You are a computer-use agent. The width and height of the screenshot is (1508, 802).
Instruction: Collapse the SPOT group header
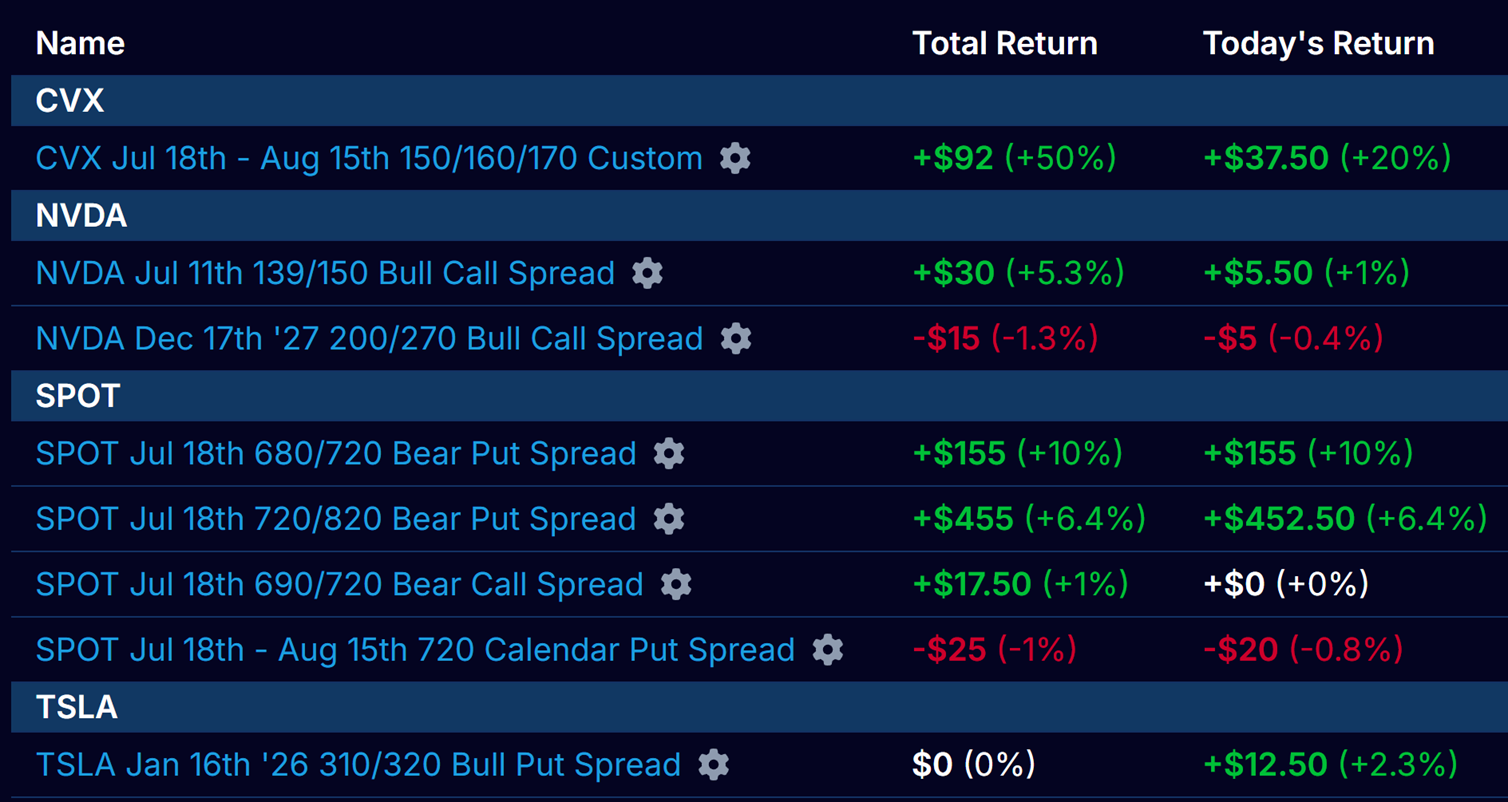point(78,396)
